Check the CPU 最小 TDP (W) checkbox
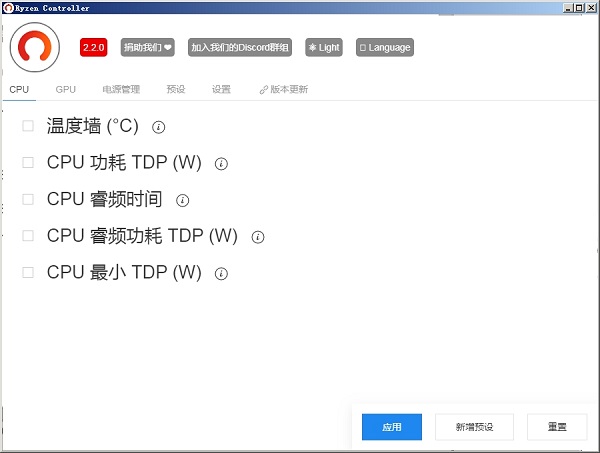The height and width of the screenshot is (453, 600). click(28, 272)
